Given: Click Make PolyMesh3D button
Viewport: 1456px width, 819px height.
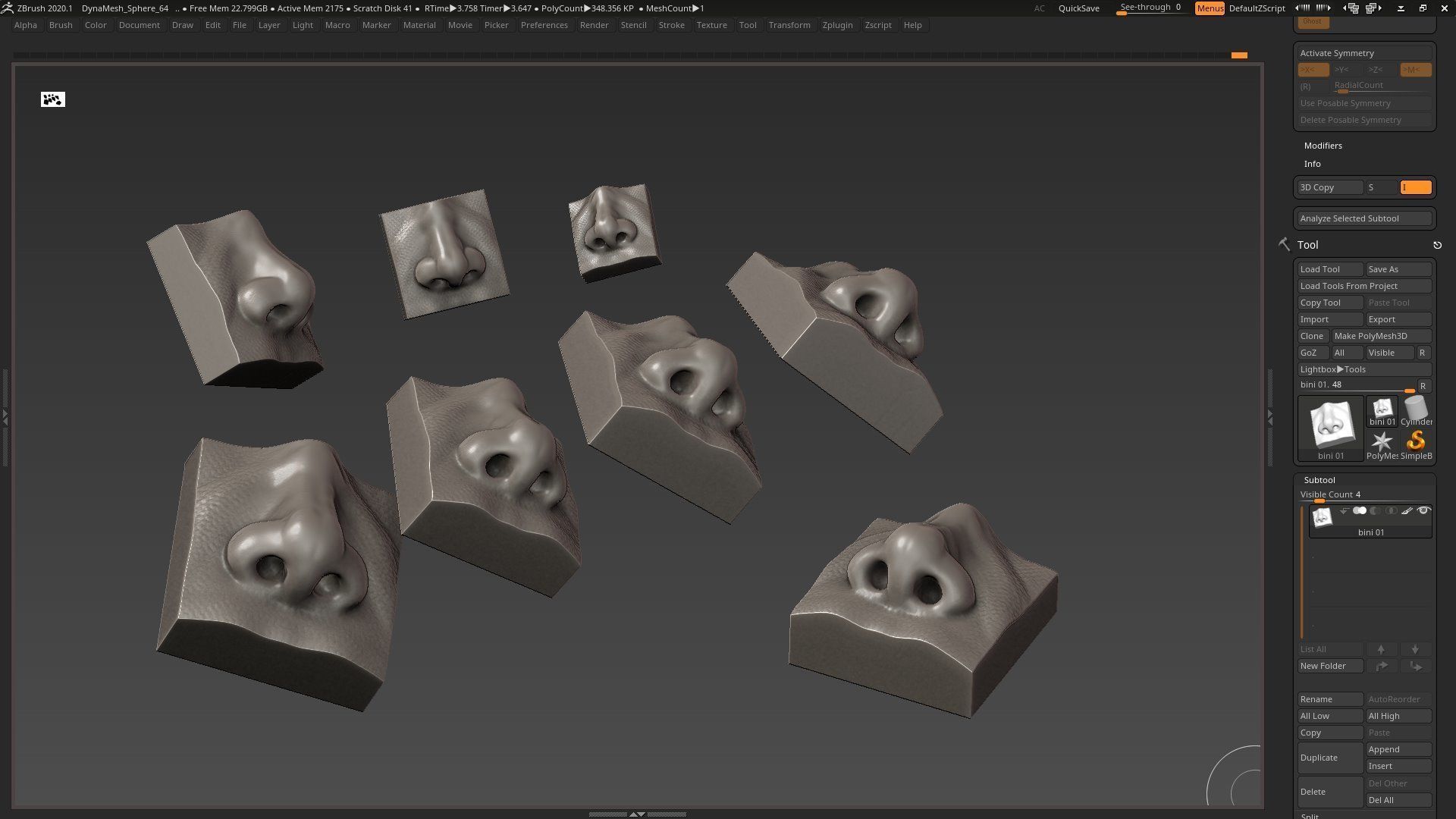Looking at the screenshot, I should [x=1381, y=336].
